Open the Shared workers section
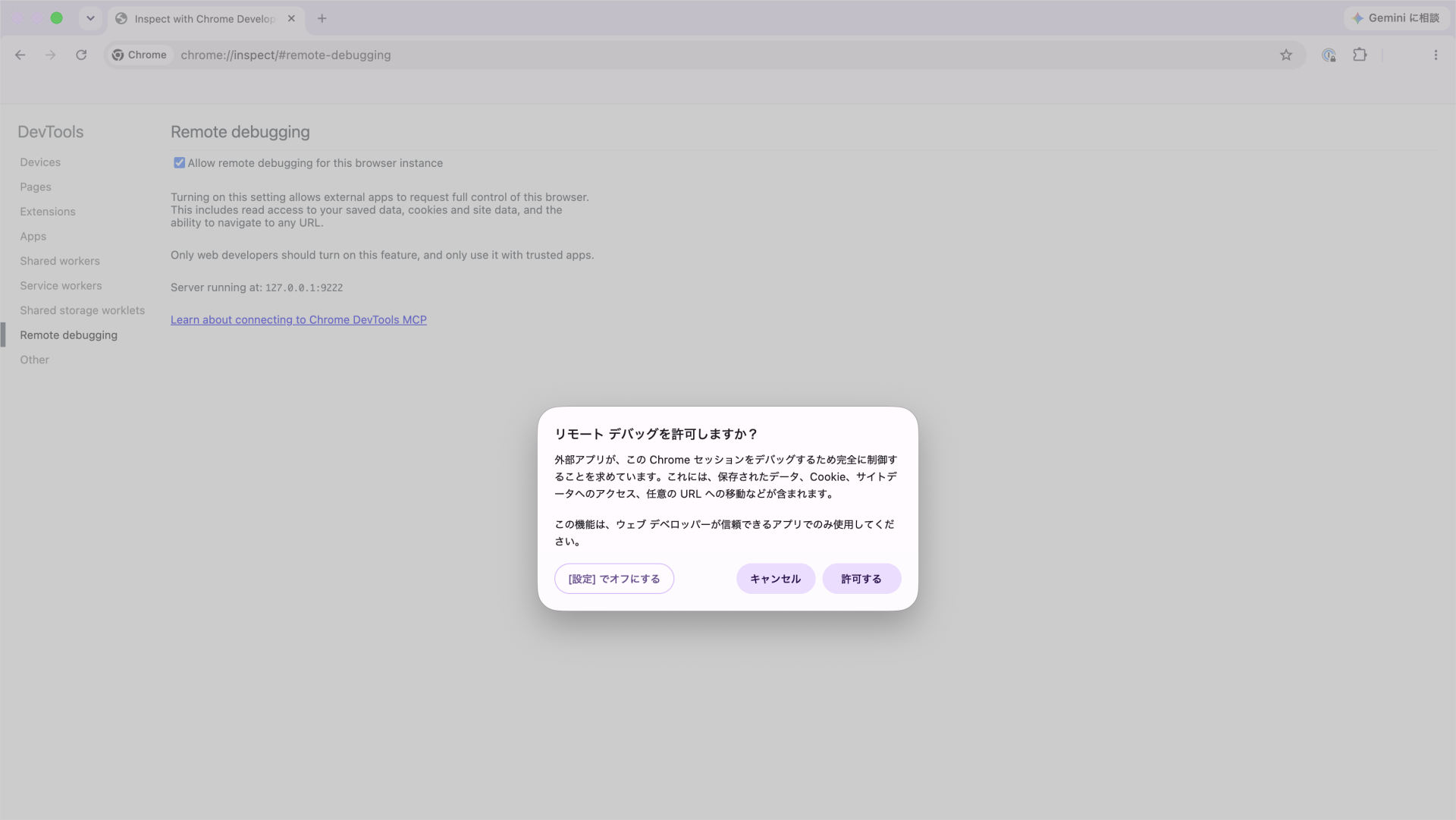This screenshot has height=820, width=1456. [60, 261]
